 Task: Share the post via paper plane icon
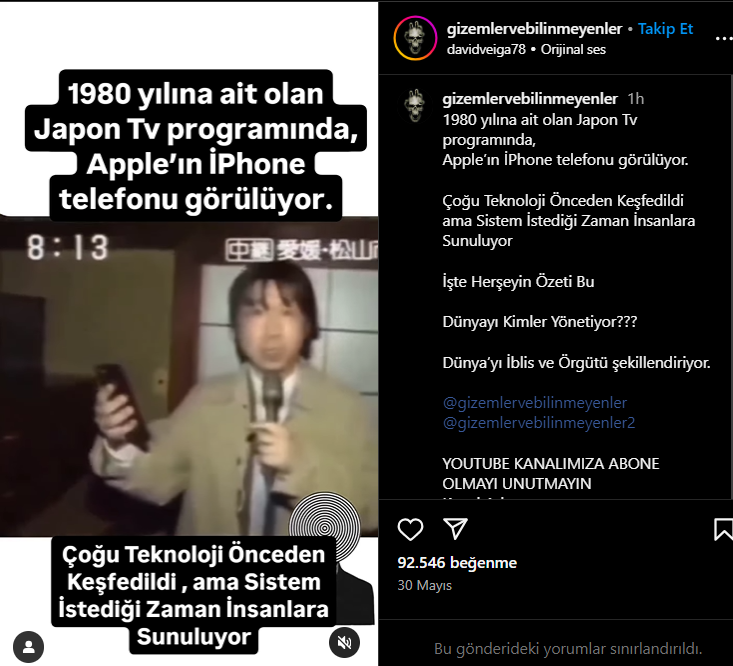coord(455,529)
